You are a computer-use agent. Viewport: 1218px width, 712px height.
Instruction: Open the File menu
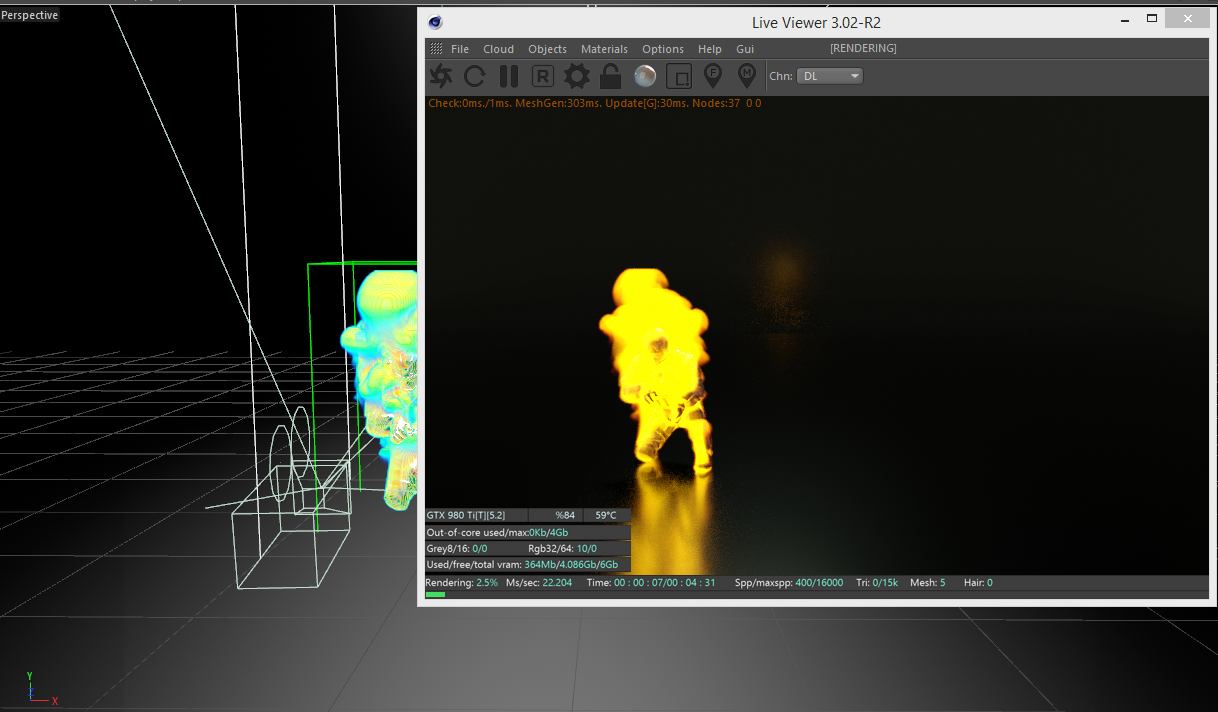460,49
